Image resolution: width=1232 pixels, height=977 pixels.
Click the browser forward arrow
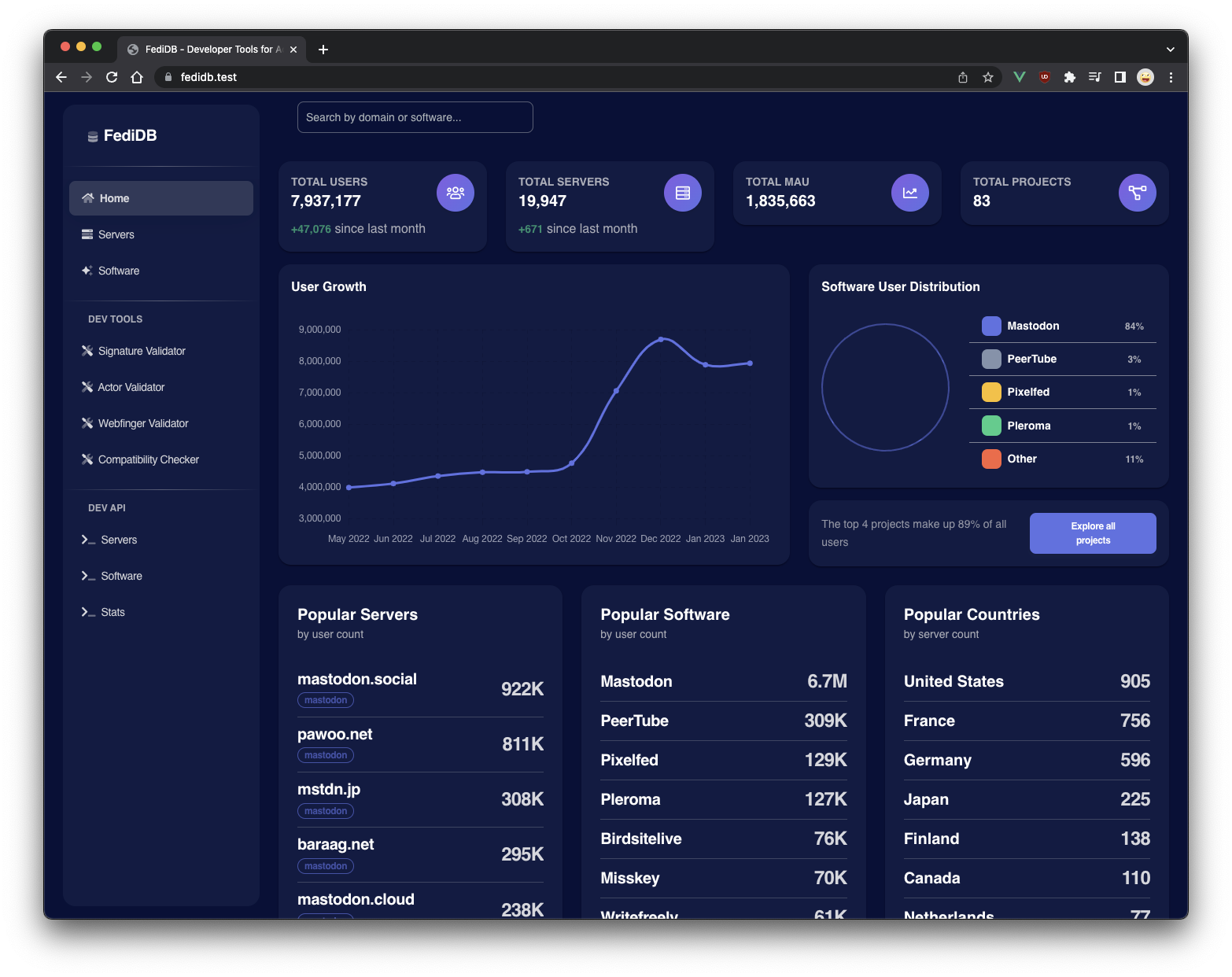pos(87,77)
